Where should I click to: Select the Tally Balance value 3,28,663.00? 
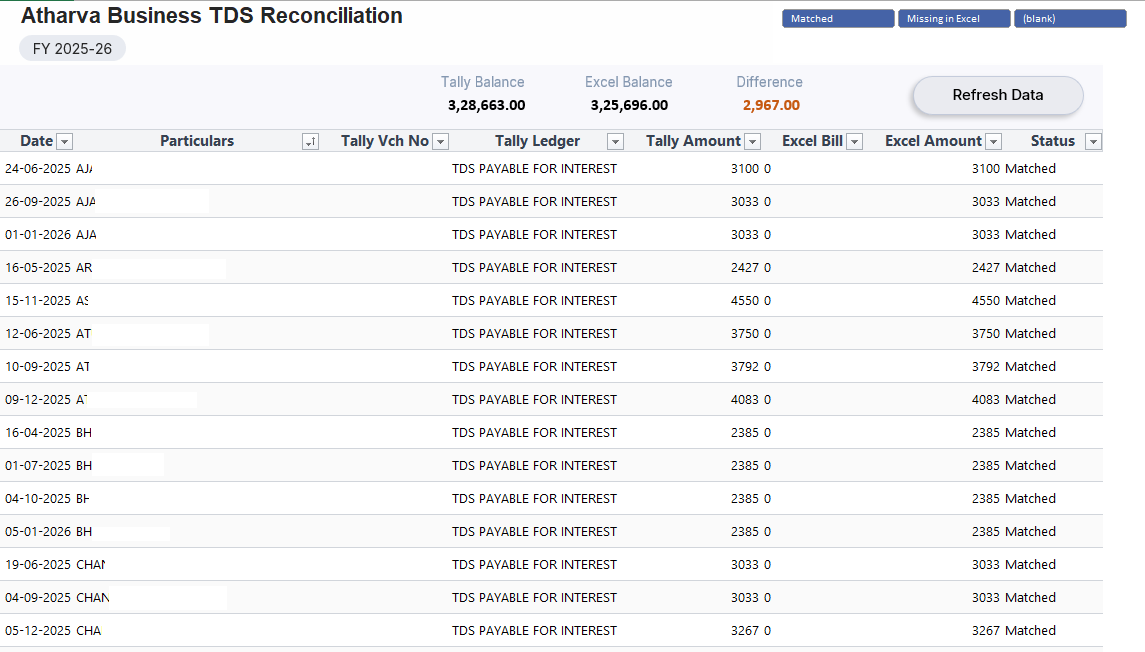click(486, 105)
